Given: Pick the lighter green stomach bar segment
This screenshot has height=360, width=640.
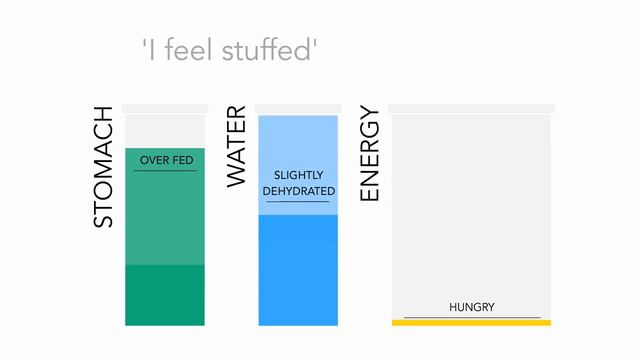Looking at the screenshot, I should (165, 206).
